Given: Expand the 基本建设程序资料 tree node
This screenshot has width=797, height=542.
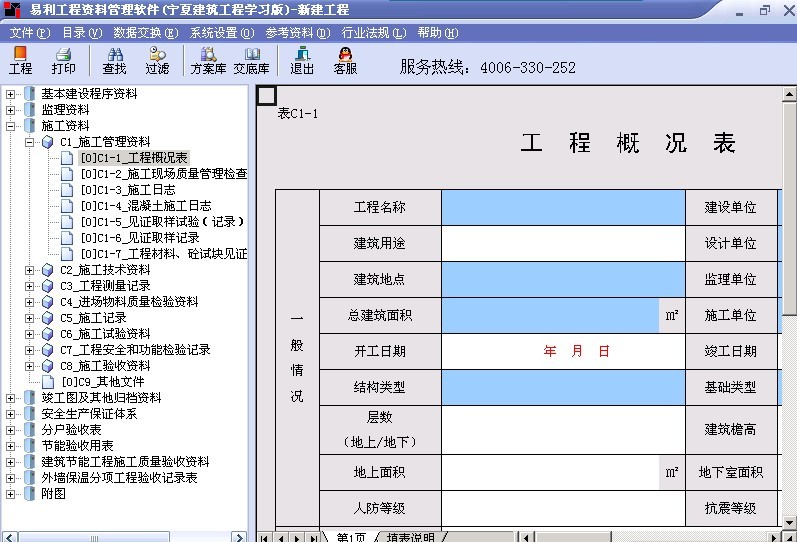Looking at the screenshot, I should pyautogui.click(x=11, y=94).
